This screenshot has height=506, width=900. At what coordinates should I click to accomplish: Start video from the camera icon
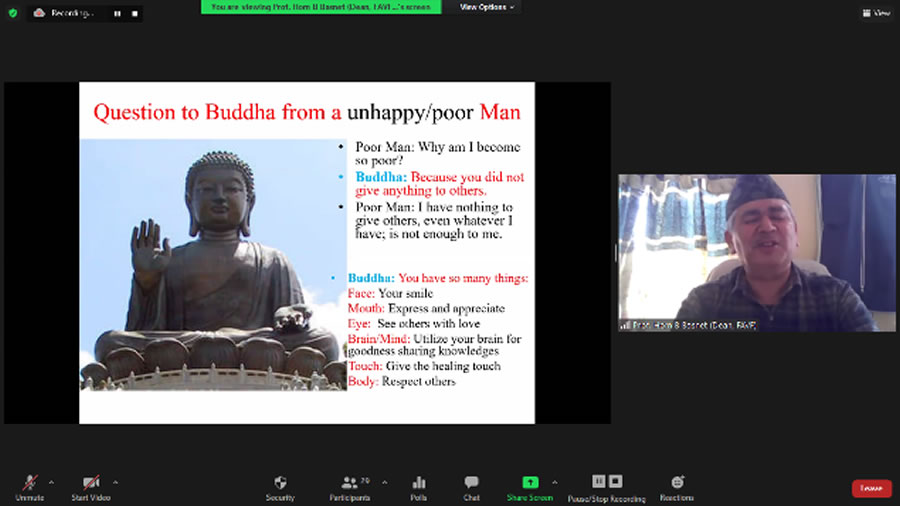91,488
